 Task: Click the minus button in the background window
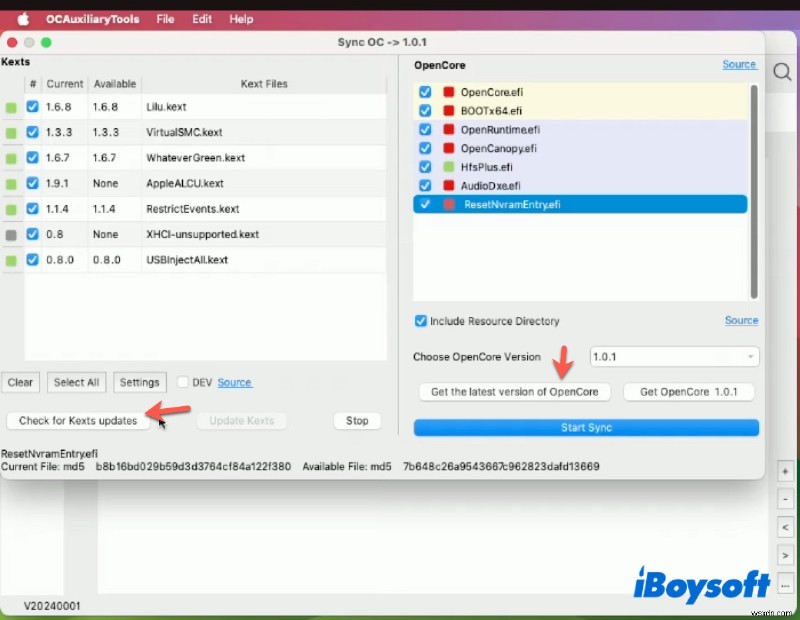tap(785, 499)
